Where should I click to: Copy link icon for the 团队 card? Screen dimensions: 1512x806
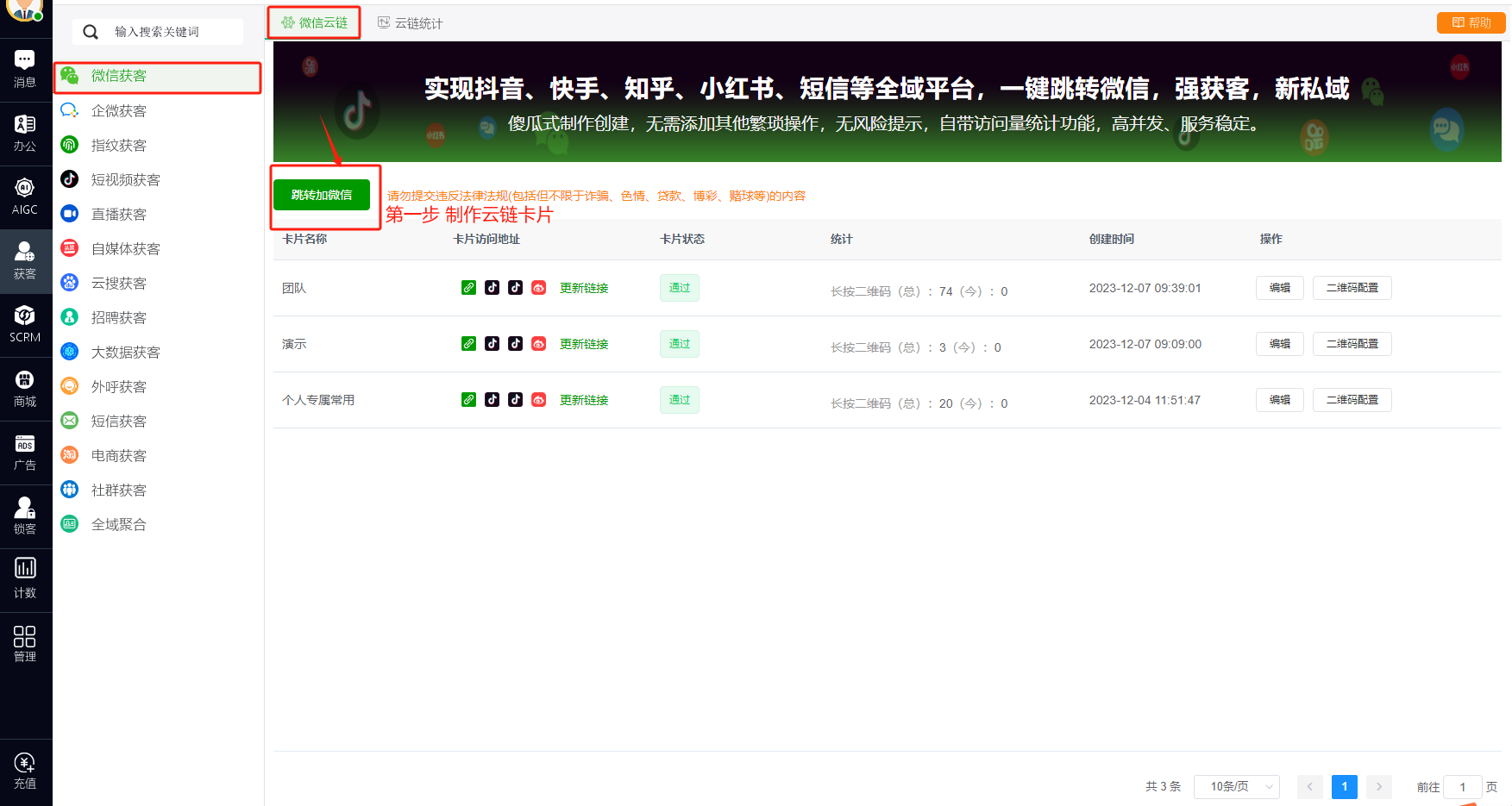468,288
